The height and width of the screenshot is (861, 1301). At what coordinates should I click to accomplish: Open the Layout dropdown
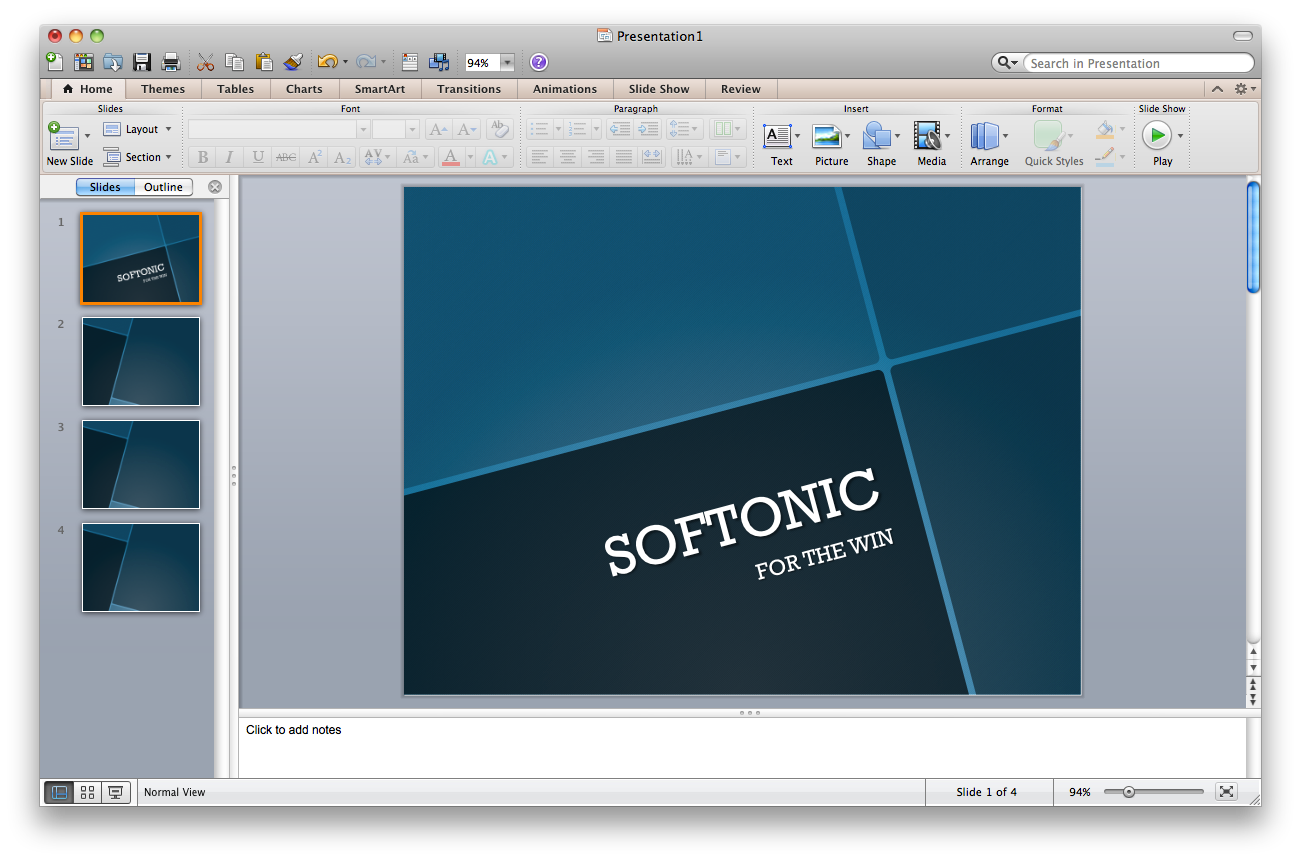tap(138, 129)
